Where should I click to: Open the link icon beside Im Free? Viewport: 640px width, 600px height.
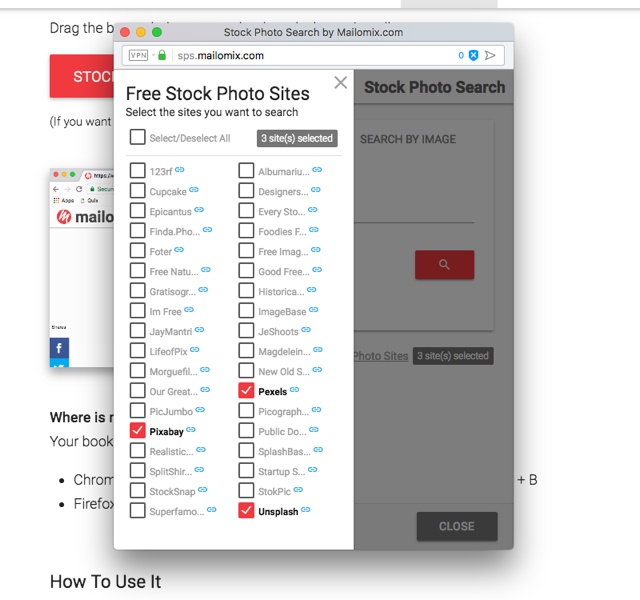pos(189,310)
